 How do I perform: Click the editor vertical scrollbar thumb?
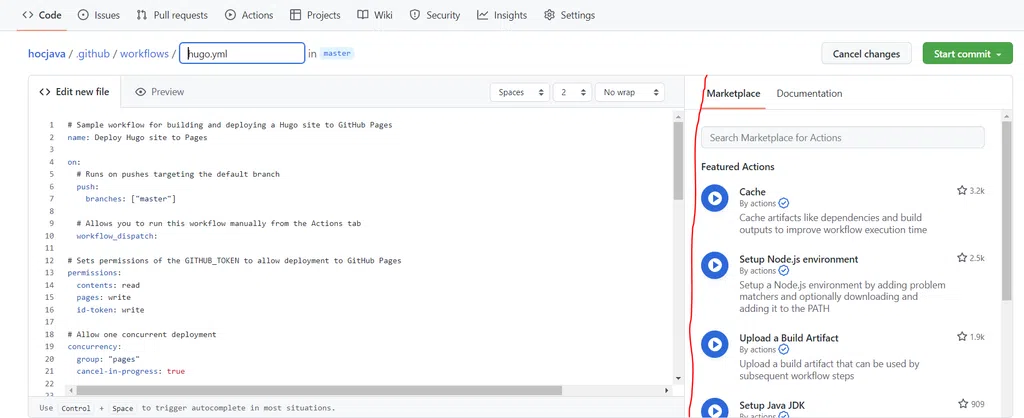678,161
